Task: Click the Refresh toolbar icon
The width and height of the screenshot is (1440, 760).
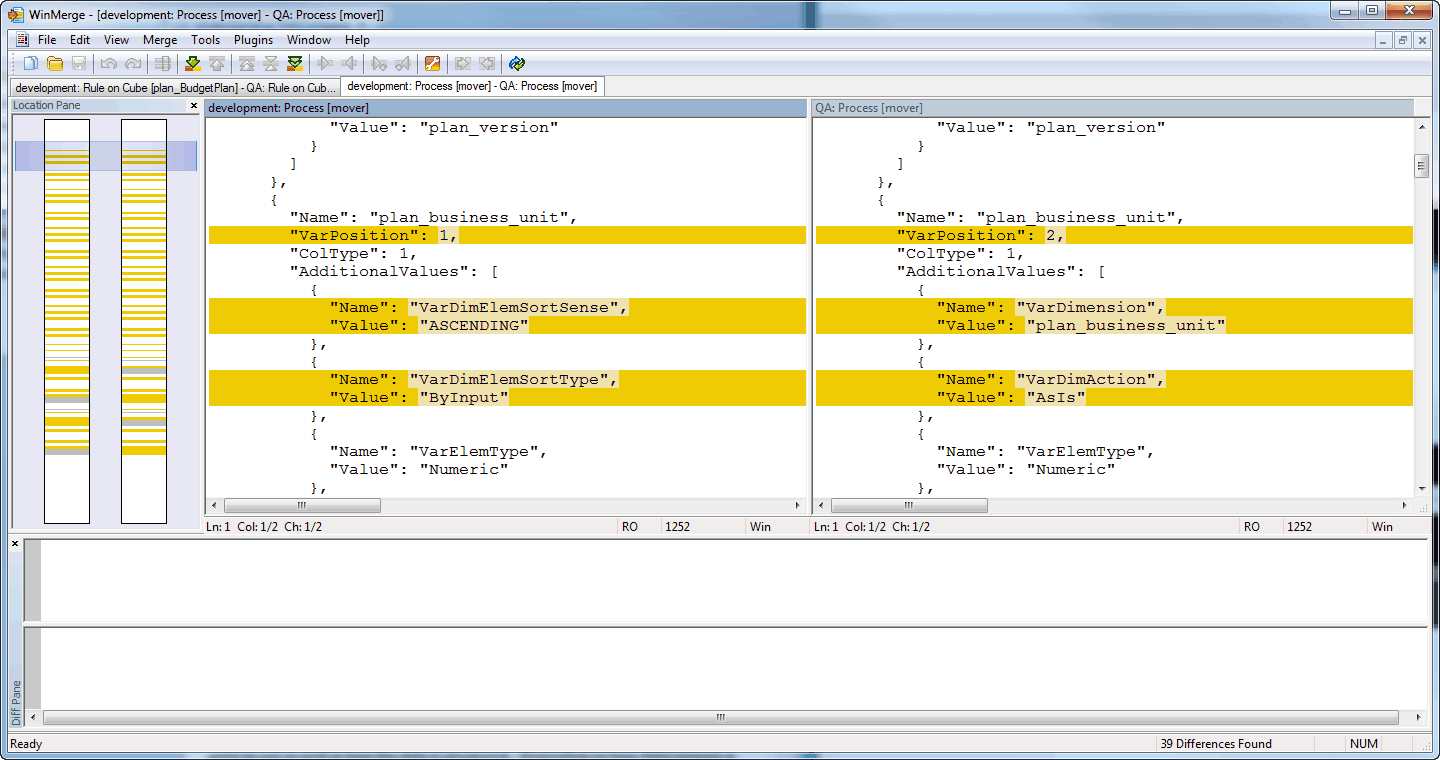Action: point(517,64)
